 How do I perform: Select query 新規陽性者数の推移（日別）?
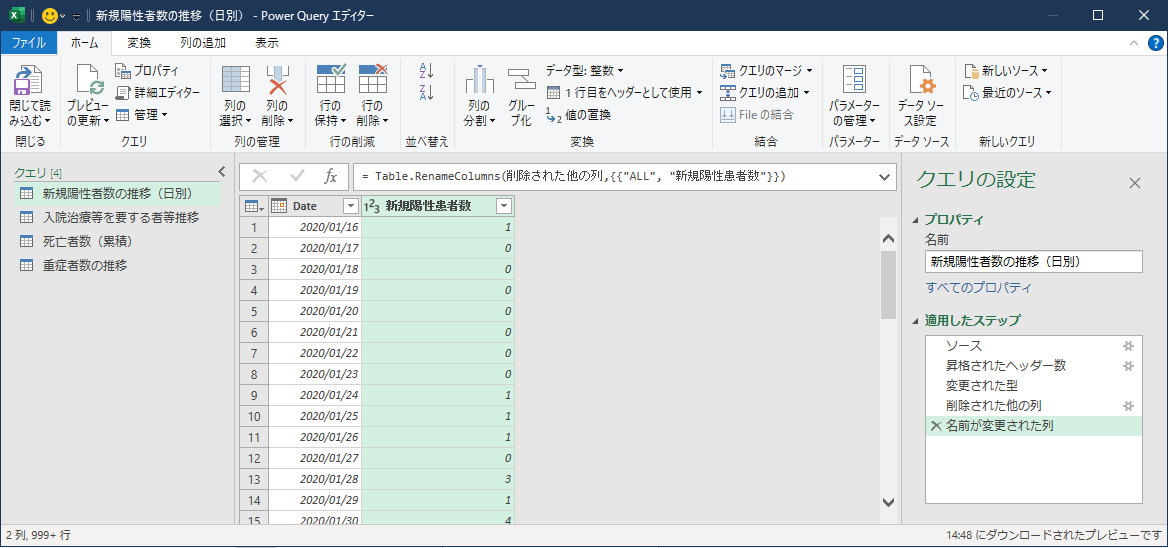tap(118, 194)
